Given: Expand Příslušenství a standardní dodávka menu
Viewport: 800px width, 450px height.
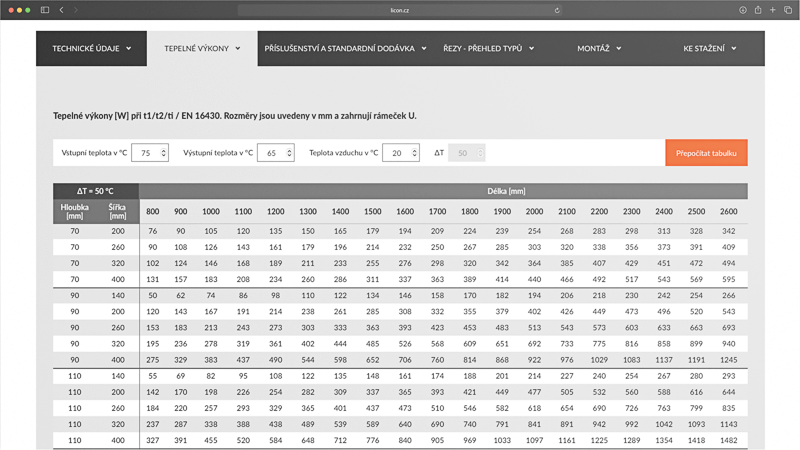Looking at the screenshot, I should 345,48.
